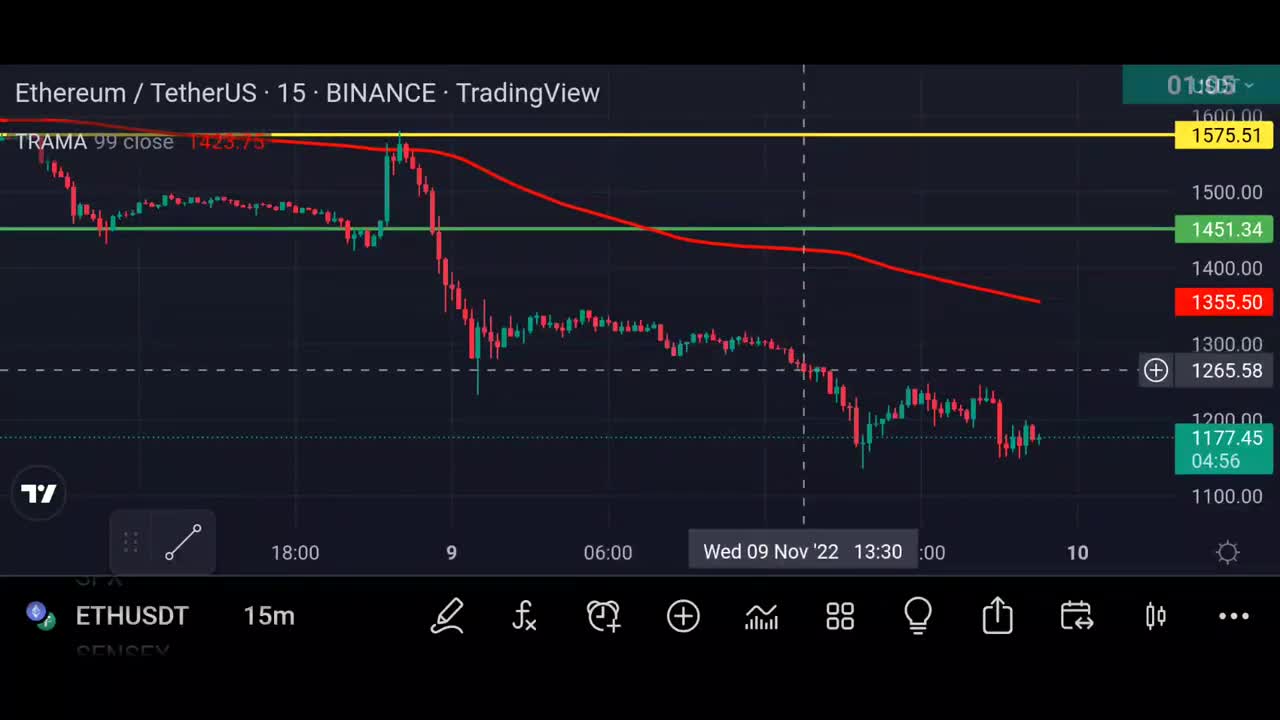1280x720 pixels.
Task: Click the TradingView logo
Action: tap(39, 494)
